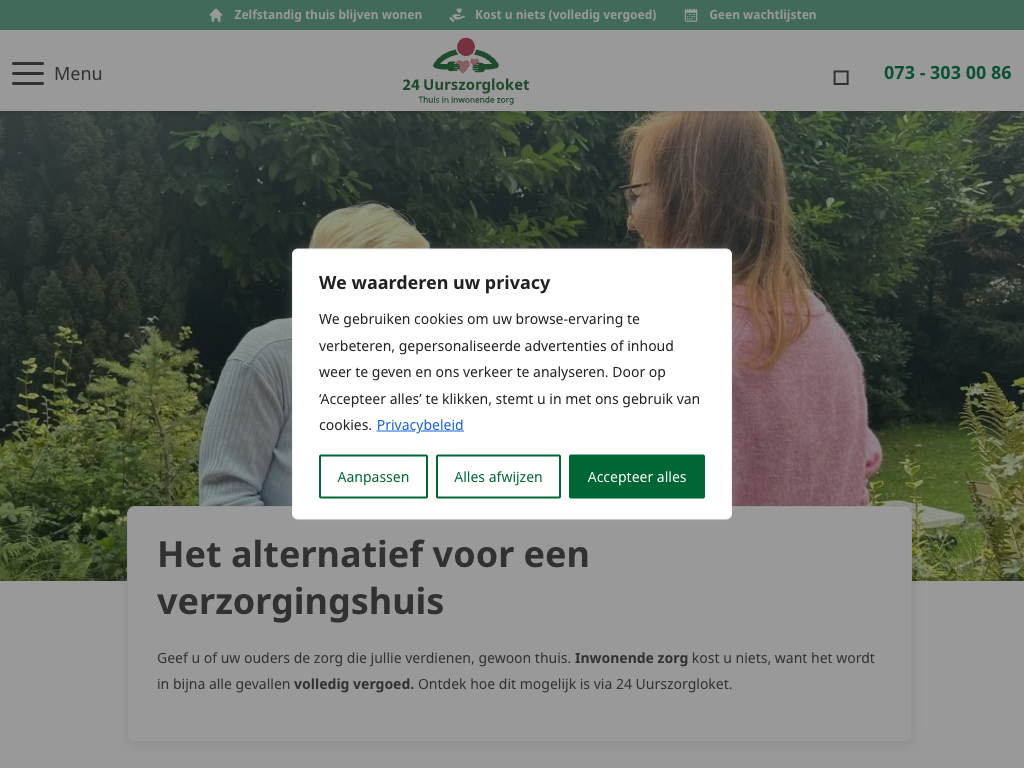Open the Privacybeleid link
1024x768 pixels.
pos(420,424)
